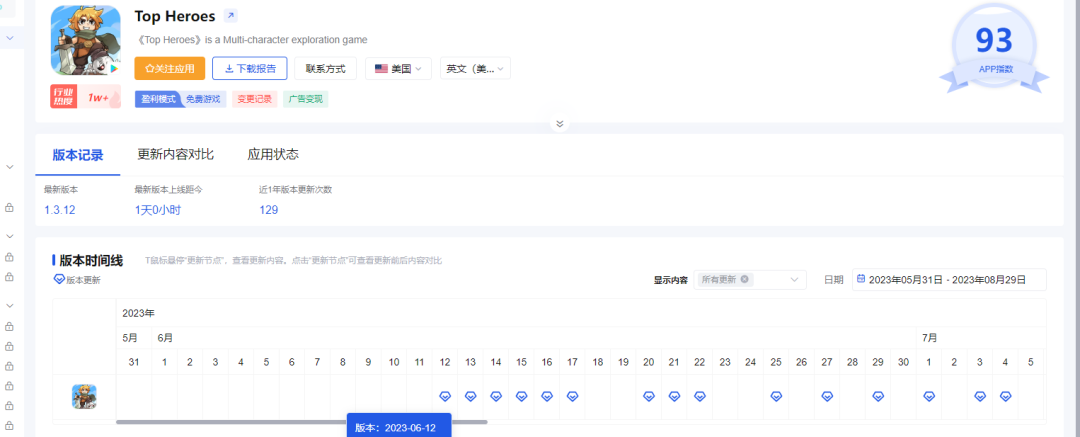The height and width of the screenshot is (437, 1080).
Task: Click the timeline horizontal scrollbar
Action: pos(300,421)
